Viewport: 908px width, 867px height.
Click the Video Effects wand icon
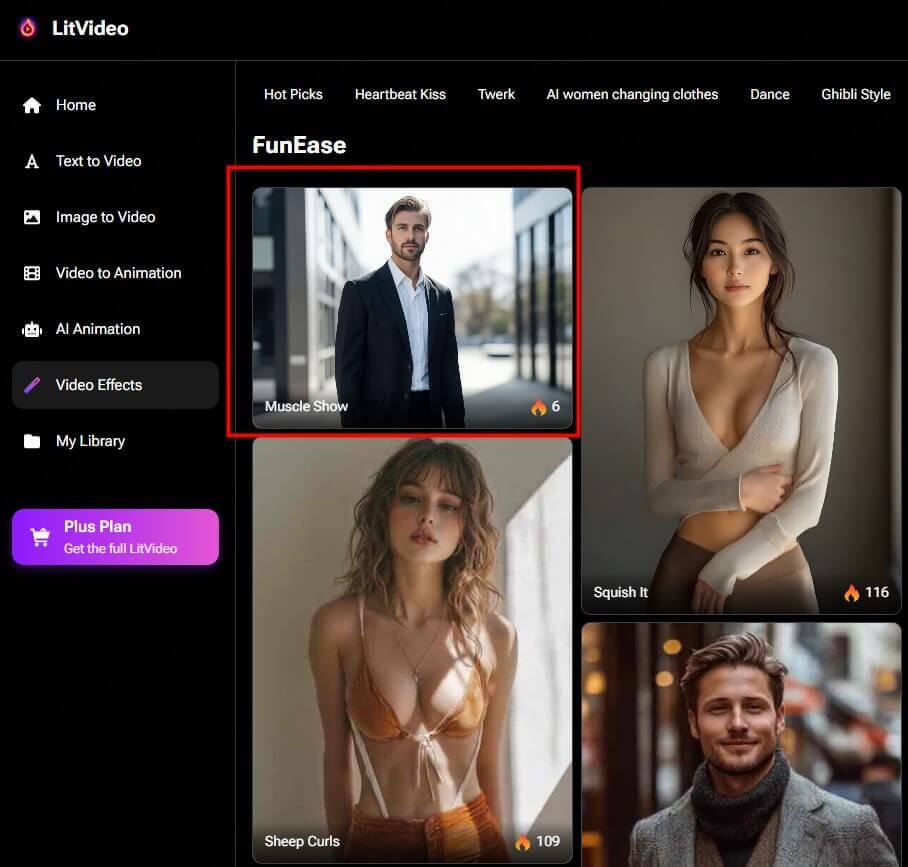coord(32,385)
